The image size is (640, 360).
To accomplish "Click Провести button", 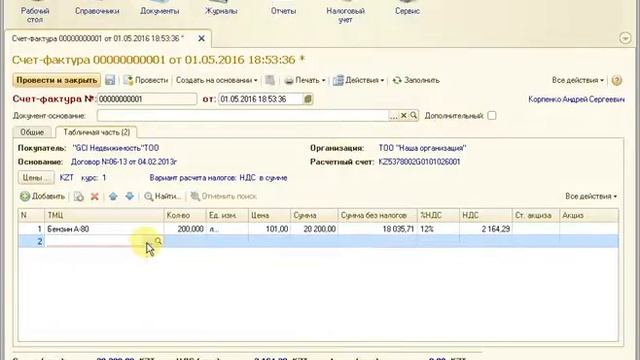I will [x=146, y=80].
